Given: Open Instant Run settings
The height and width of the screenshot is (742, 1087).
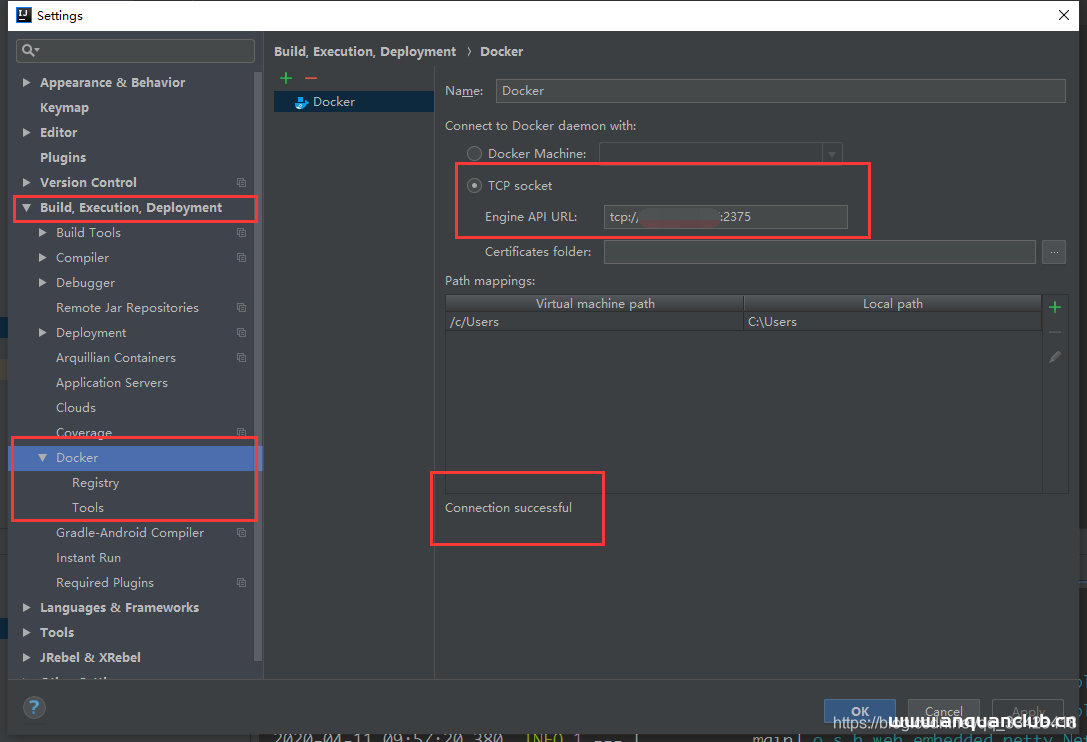Looking at the screenshot, I should [x=88, y=558].
